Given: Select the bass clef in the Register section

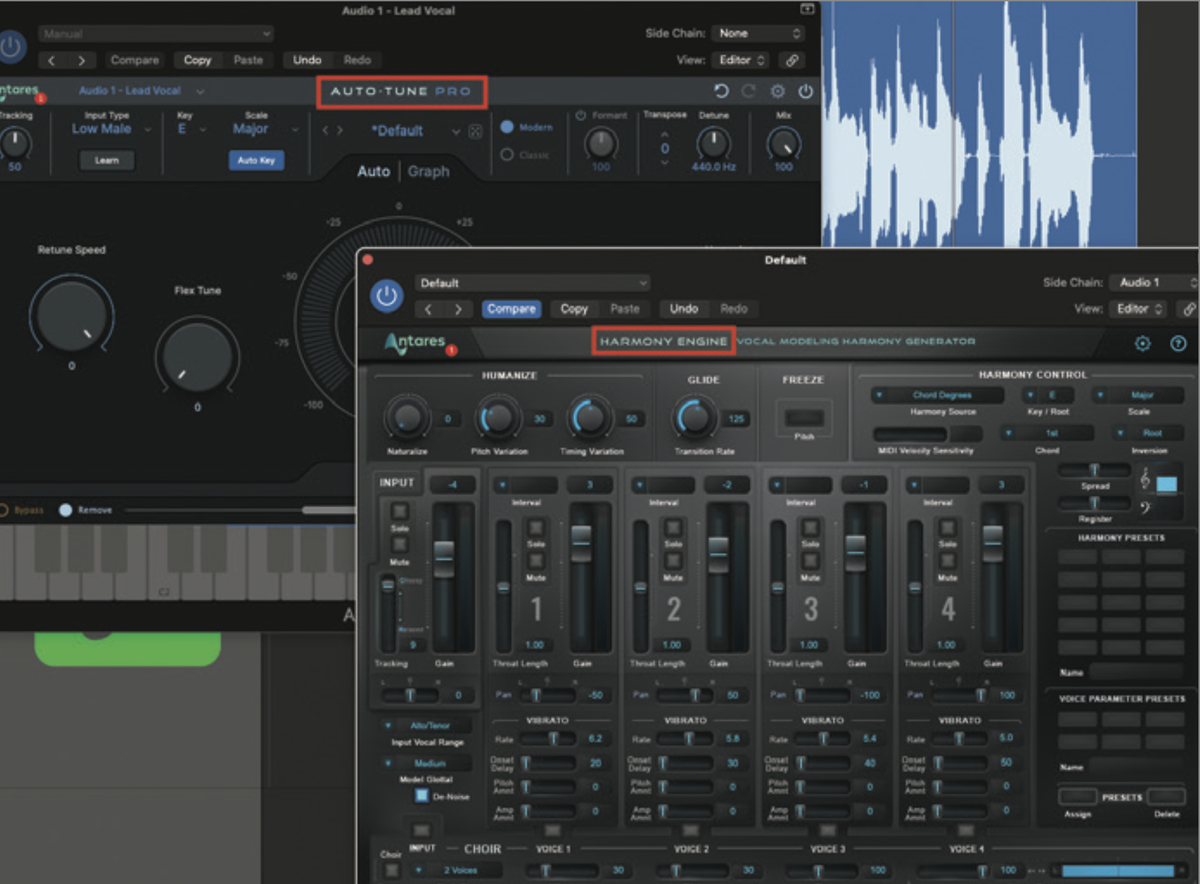Looking at the screenshot, I should tap(1145, 508).
